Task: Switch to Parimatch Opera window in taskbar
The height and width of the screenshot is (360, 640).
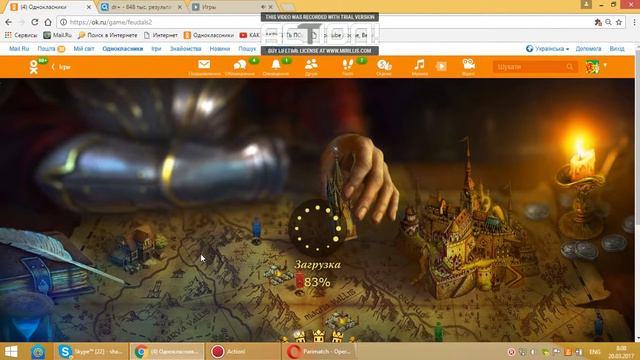Action: (x=319, y=351)
